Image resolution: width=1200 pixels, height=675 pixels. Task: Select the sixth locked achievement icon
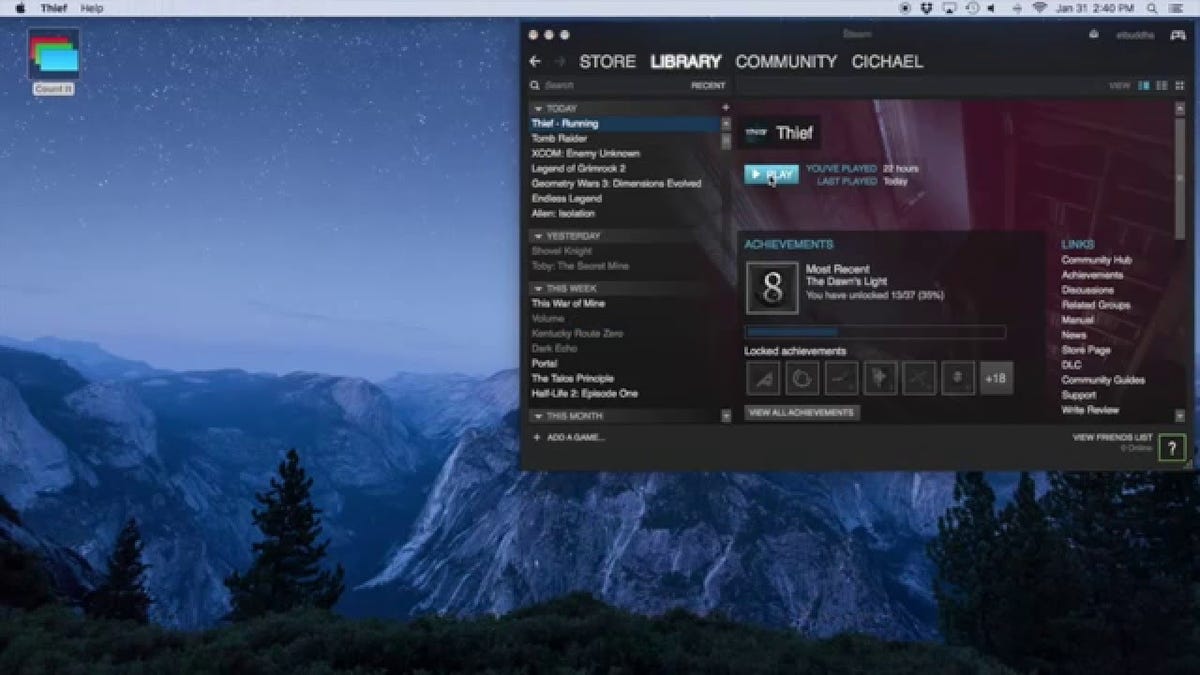coord(958,377)
